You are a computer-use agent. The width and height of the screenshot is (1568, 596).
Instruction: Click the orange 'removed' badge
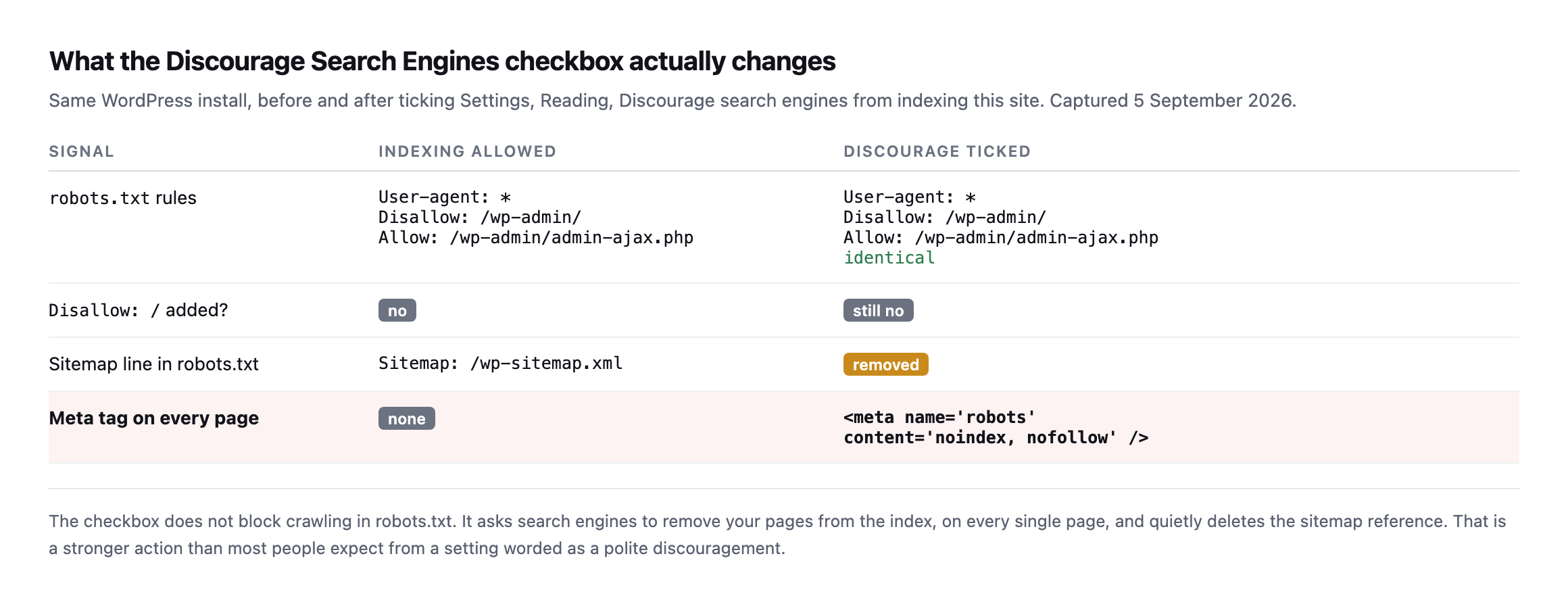click(x=885, y=364)
